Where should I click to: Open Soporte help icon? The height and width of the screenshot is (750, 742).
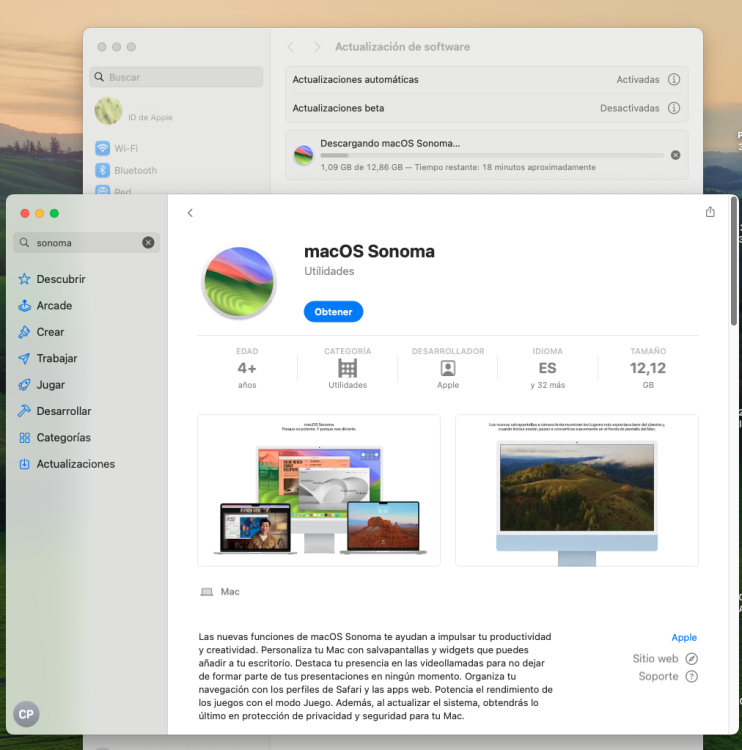click(x=691, y=676)
